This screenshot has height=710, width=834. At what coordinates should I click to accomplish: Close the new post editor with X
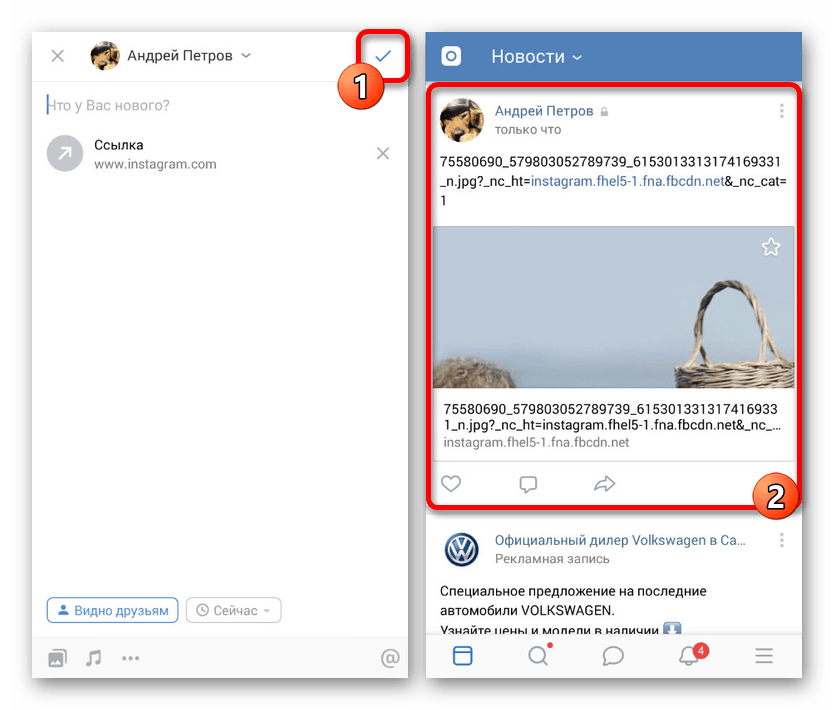click(x=57, y=56)
